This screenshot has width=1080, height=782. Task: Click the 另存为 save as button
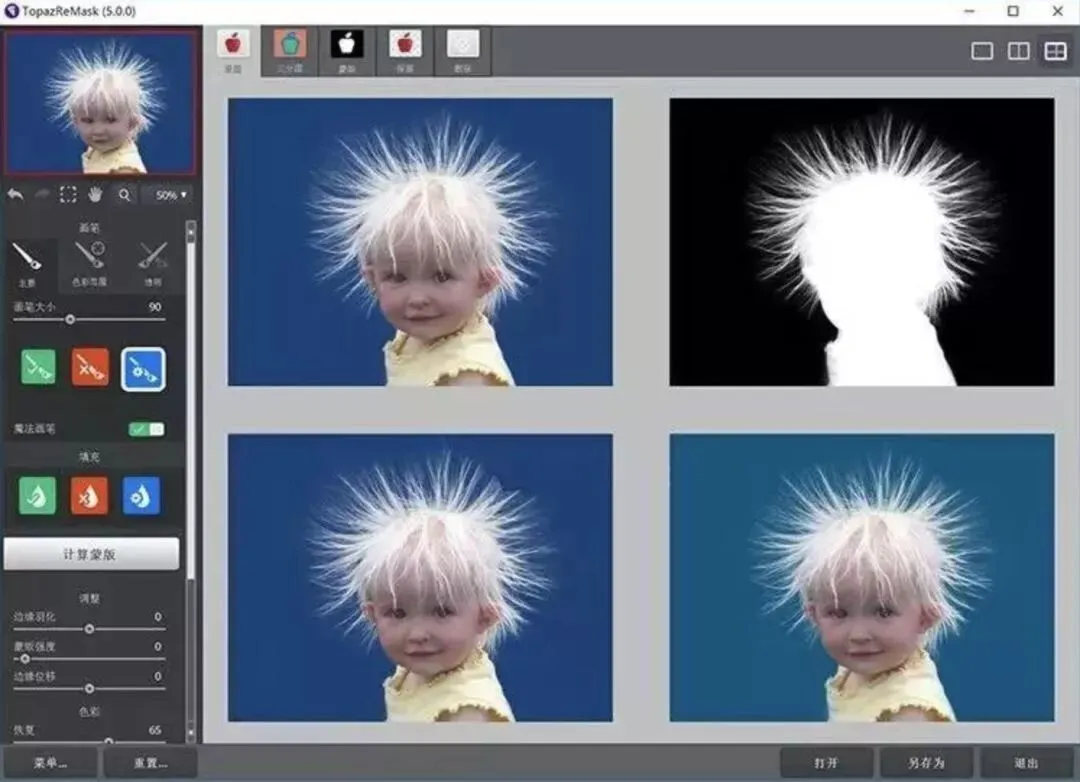[926, 763]
